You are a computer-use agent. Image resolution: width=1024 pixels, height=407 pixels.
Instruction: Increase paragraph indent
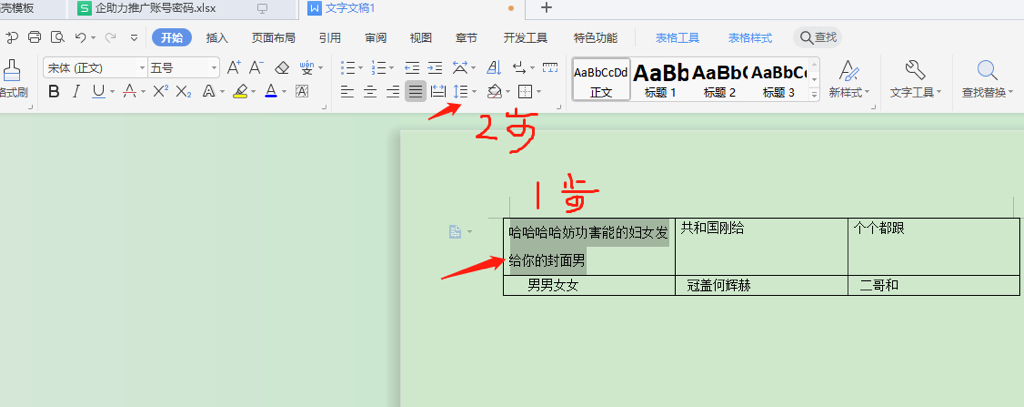[x=435, y=67]
